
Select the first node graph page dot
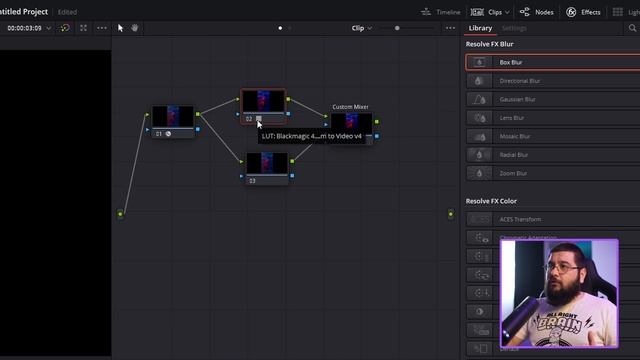(x=280, y=28)
